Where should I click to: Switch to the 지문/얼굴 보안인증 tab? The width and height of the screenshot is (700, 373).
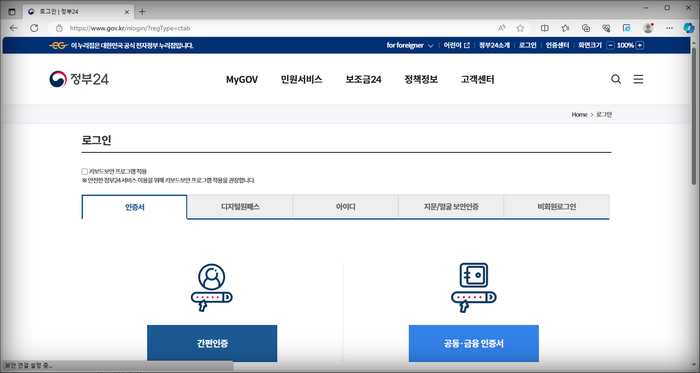click(451, 207)
